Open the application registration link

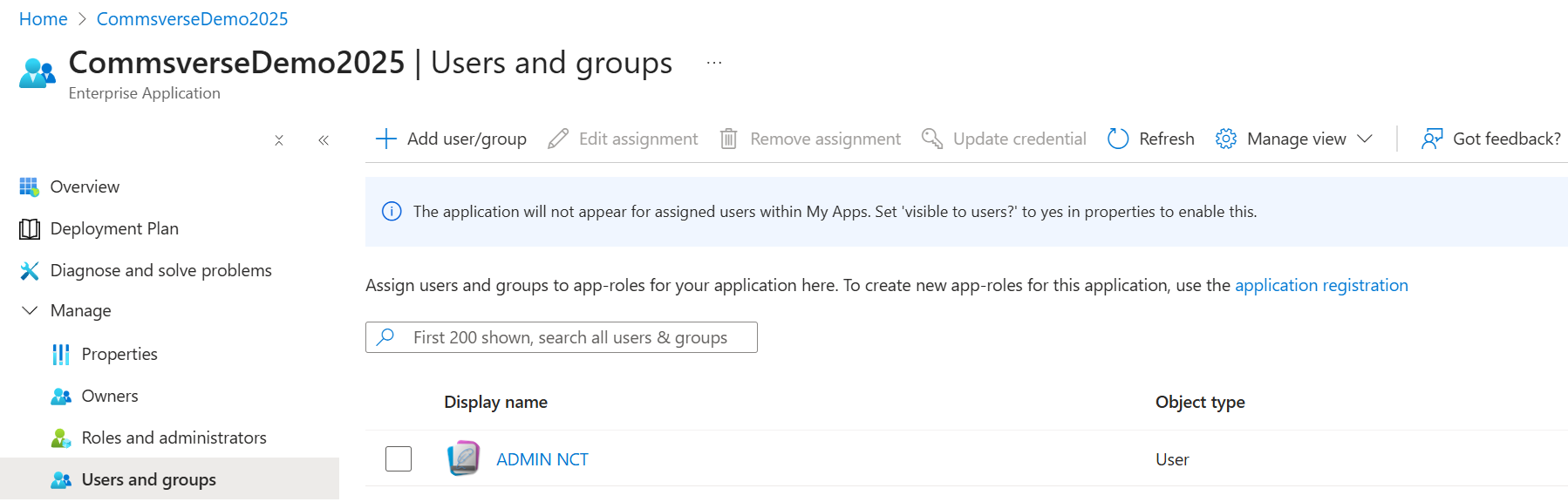[1321, 285]
